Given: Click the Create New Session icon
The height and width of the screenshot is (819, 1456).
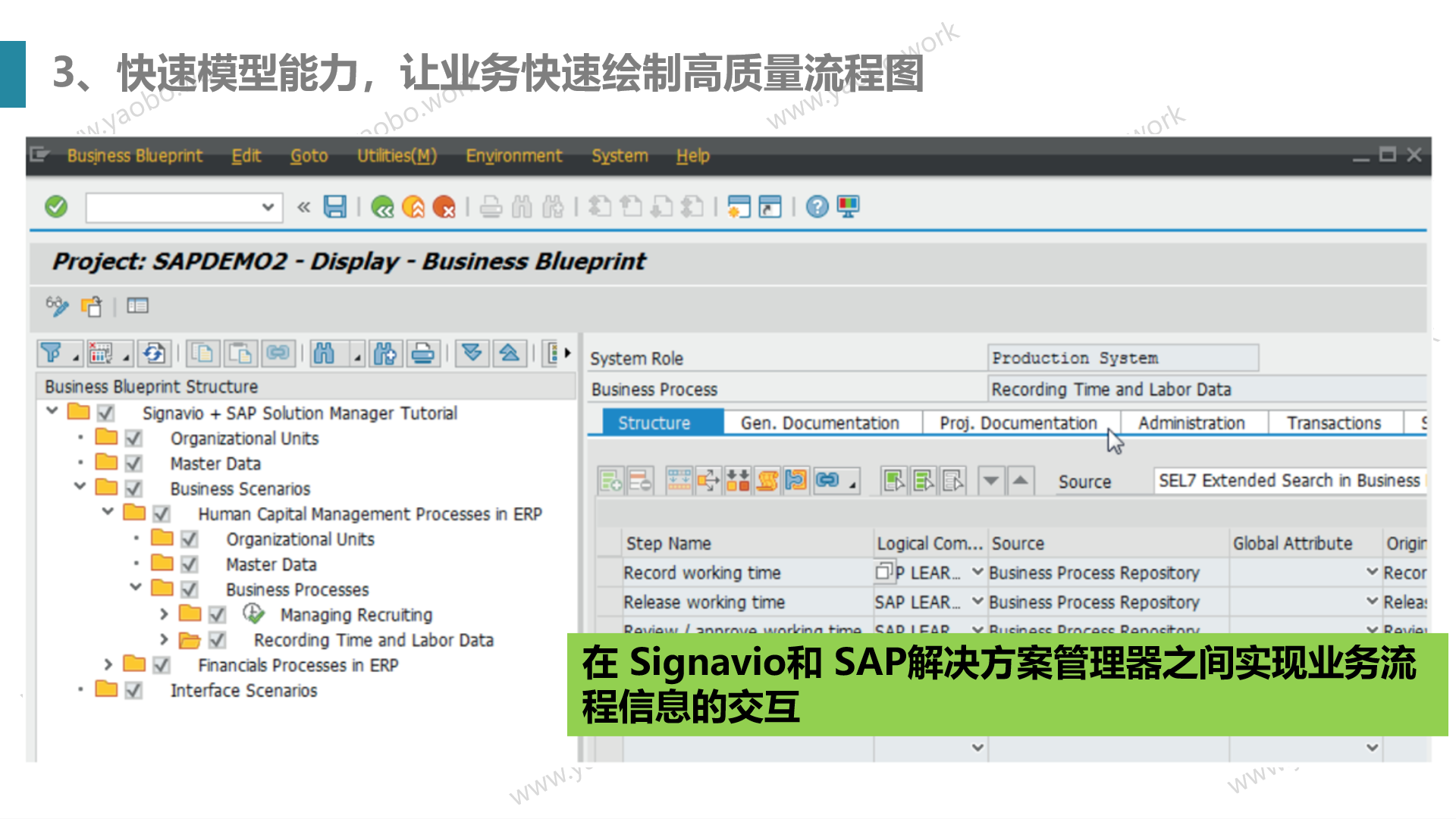Looking at the screenshot, I should (739, 206).
